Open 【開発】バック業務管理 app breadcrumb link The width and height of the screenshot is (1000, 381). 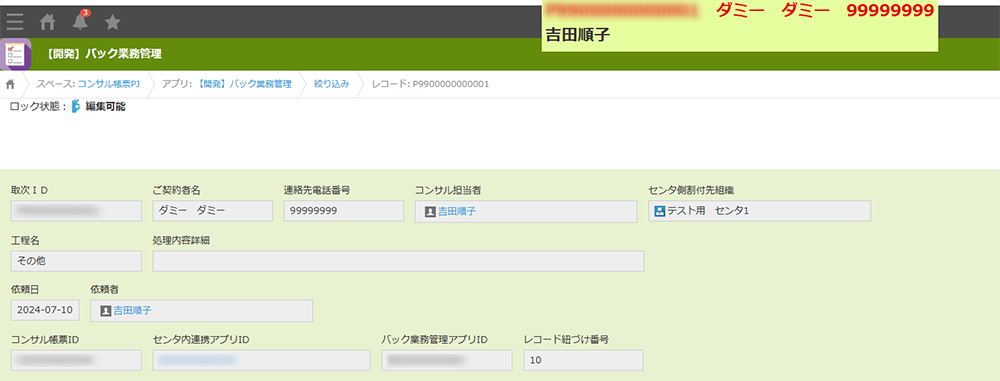(244, 84)
